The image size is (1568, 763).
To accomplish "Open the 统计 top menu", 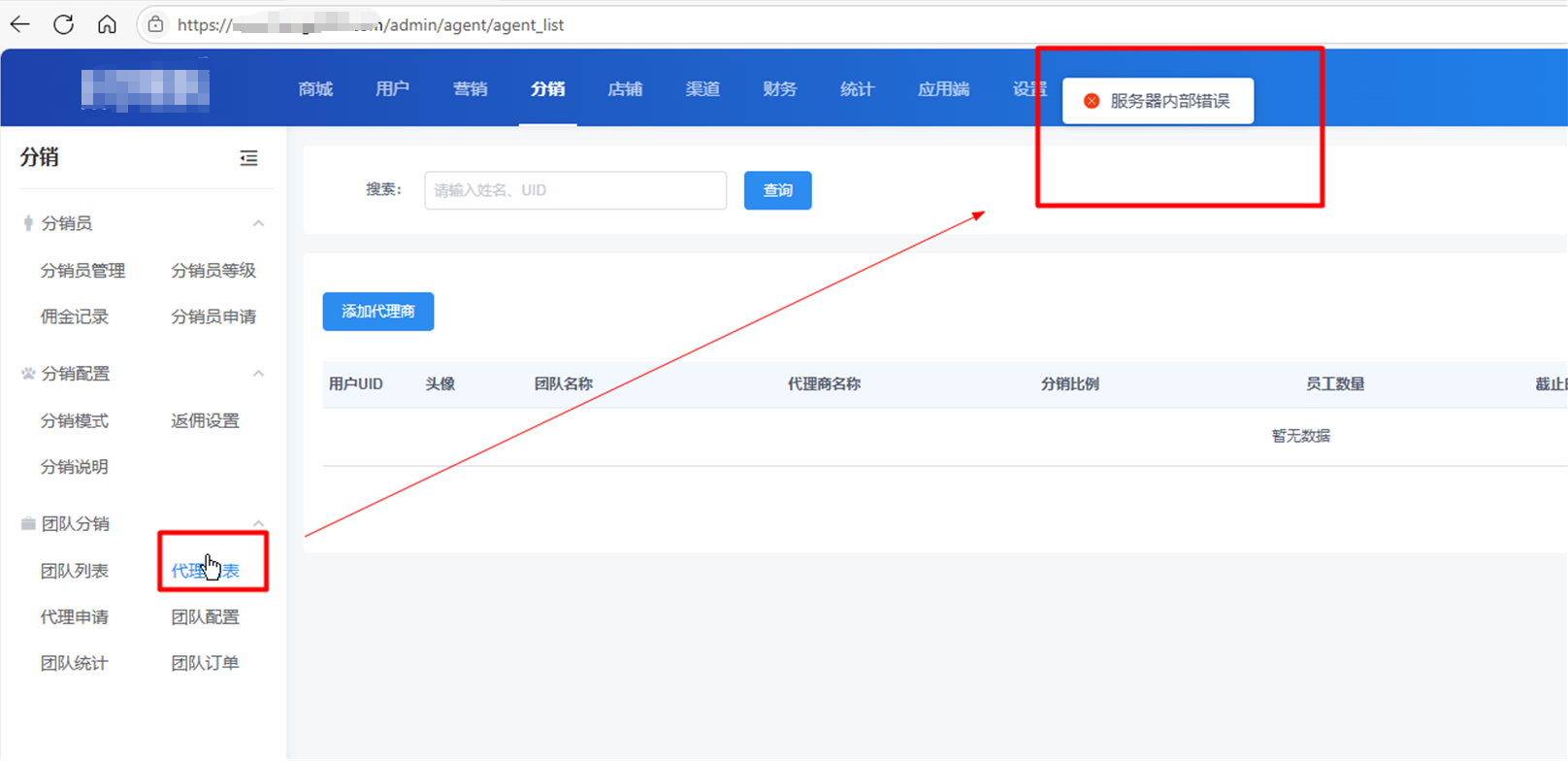I will pyautogui.click(x=857, y=89).
